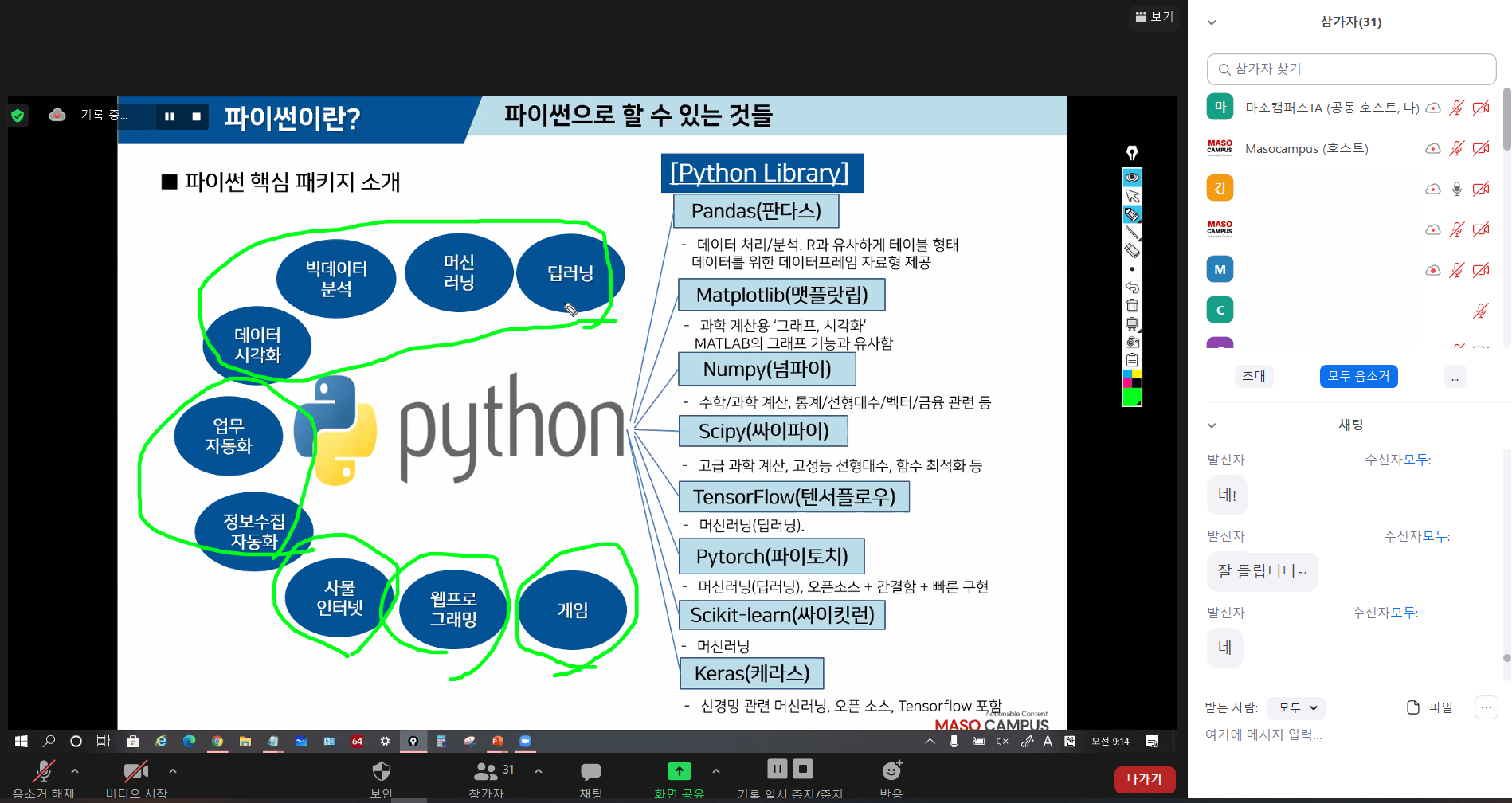
Task: Start video using the camera toggle
Action: [135, 771]
